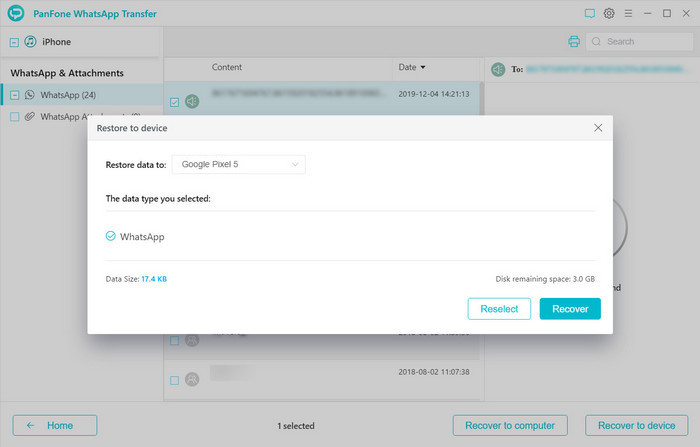
Task: Toggle the WhatsApp (24) checkbox
Action: coord(14,95)
